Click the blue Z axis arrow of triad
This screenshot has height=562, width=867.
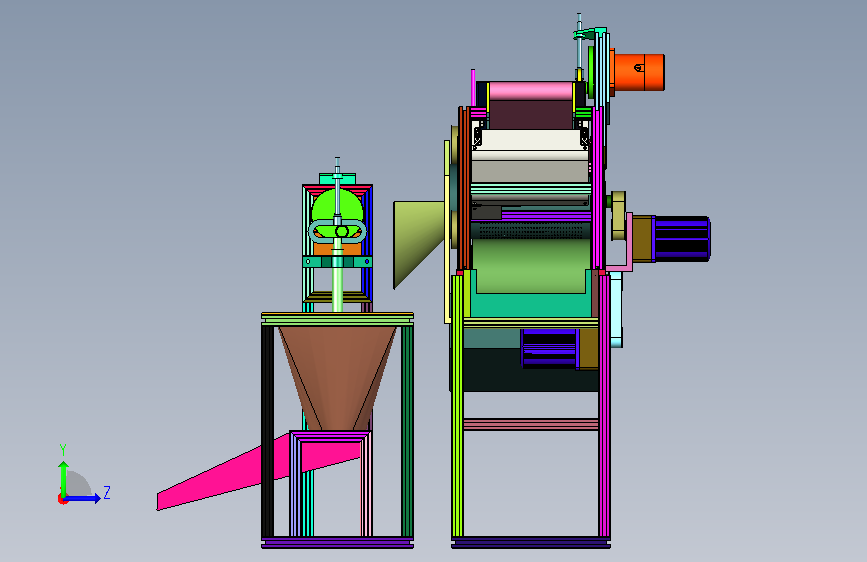coord(83,498)
